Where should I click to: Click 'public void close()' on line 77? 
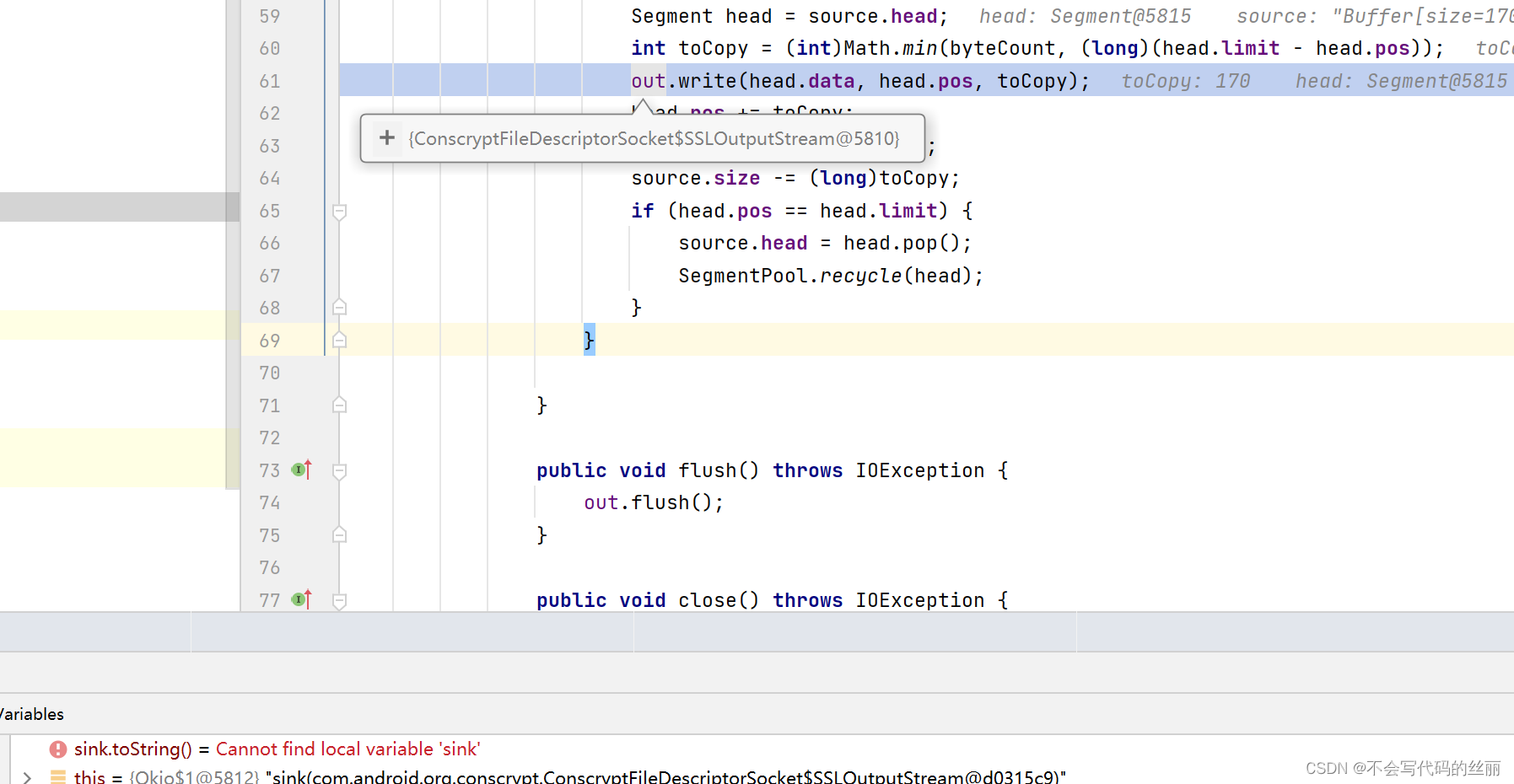point(648,599)
